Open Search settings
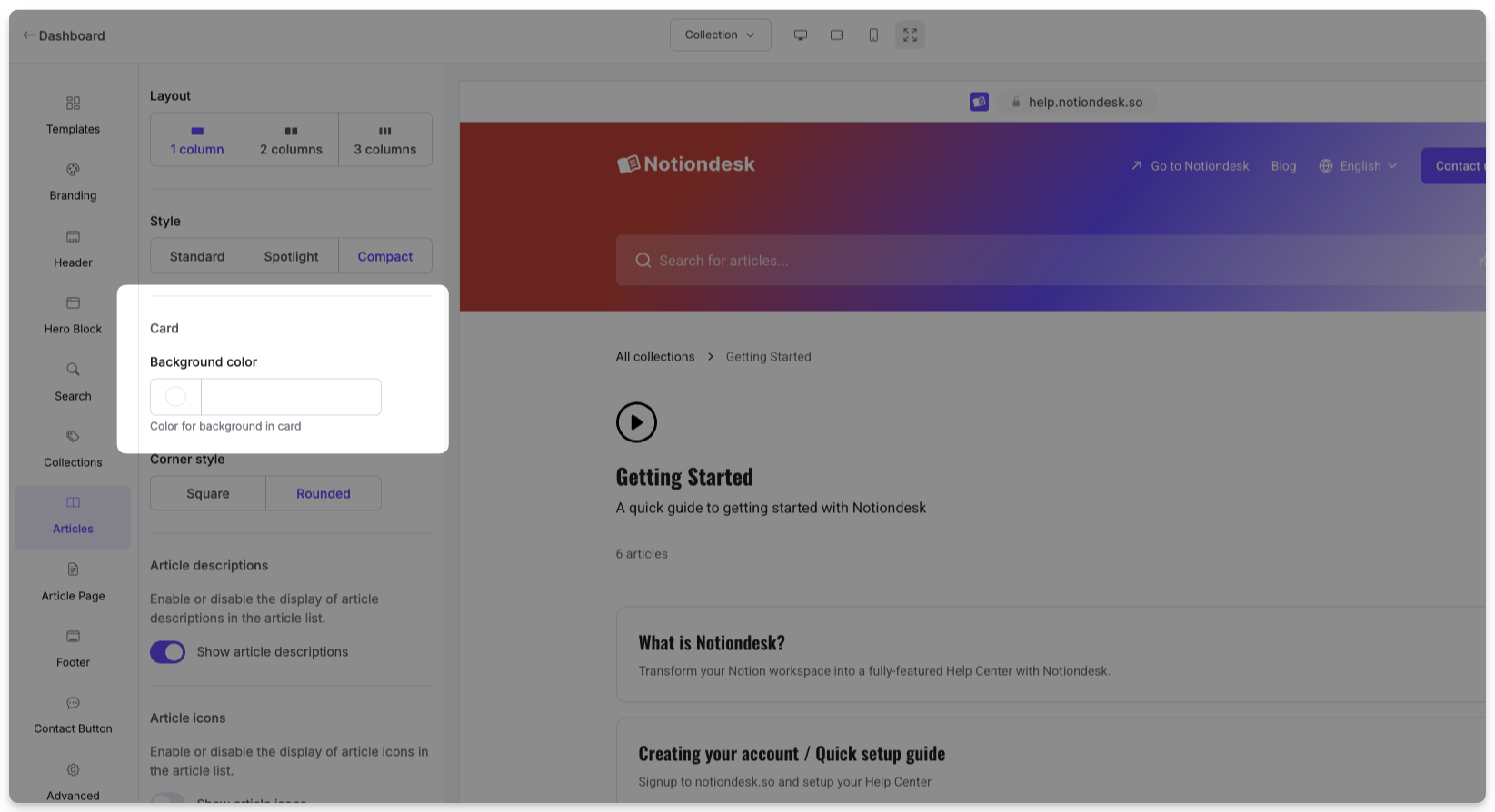The width and height of the screenshot is (1495, 812). (x=73, y=382)
